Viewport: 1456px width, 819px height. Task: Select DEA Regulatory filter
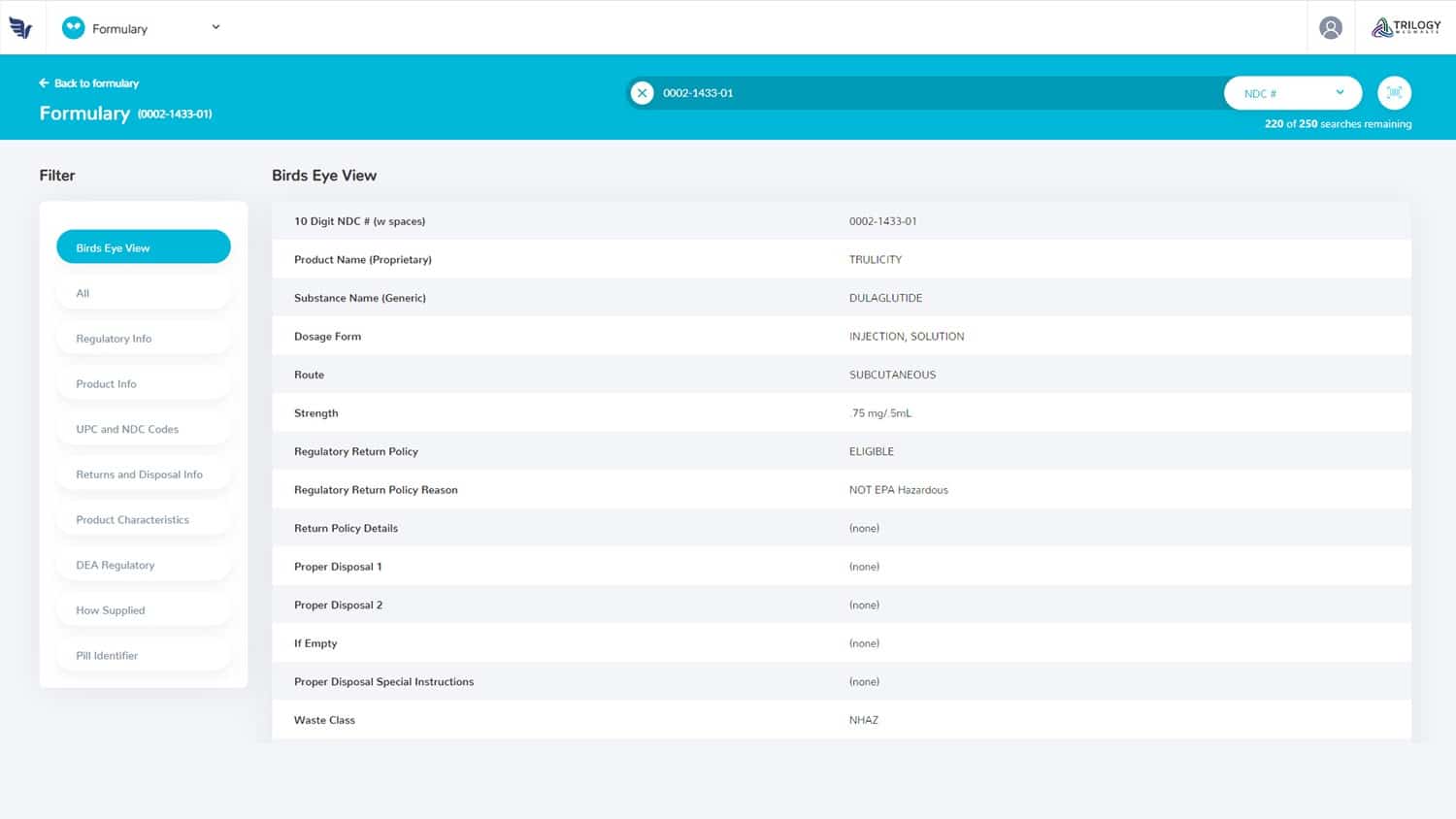point(144,565)
